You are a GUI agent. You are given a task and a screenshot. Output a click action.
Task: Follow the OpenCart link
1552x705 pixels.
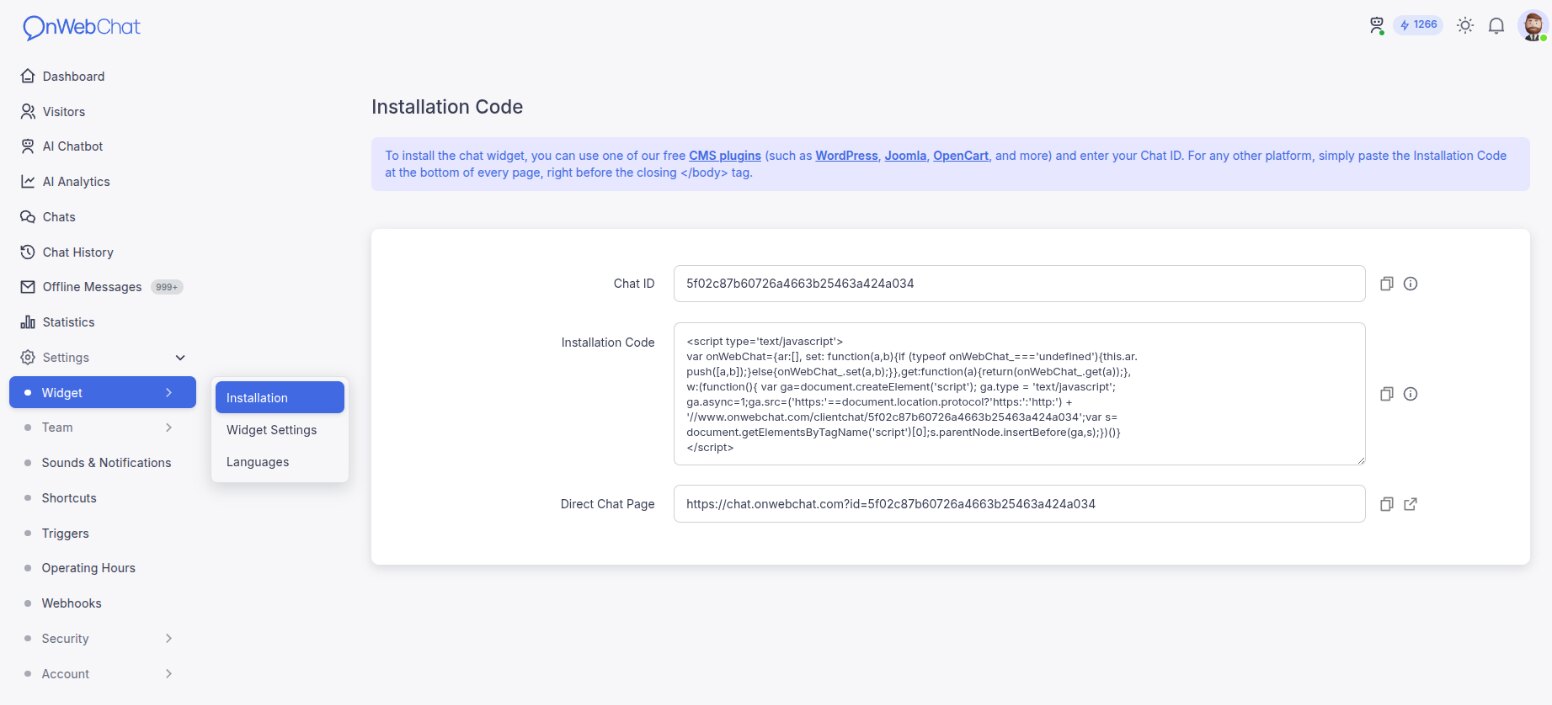point(961,156)
